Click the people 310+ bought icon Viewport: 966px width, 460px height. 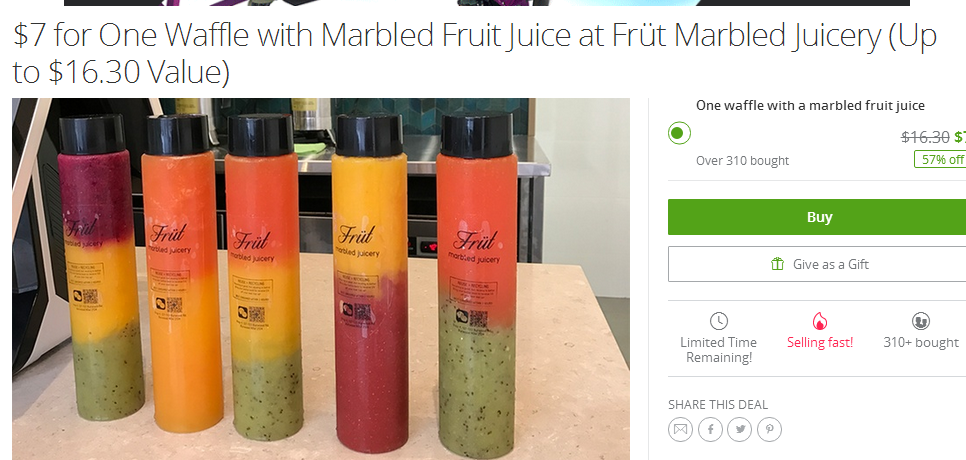[x=920, y=321]
